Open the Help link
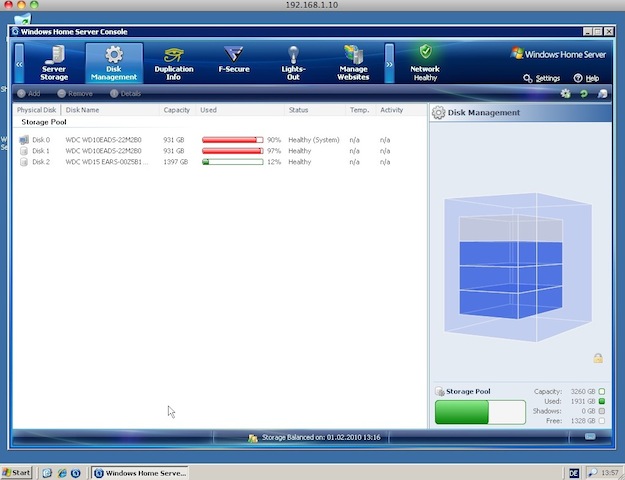 (x=586, y=78)
